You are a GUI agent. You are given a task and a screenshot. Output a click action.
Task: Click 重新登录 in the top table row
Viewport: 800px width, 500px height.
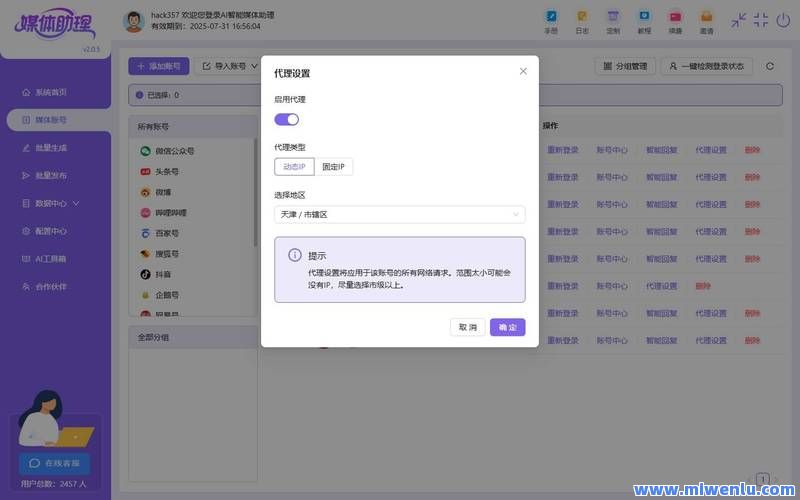[563, 150]
